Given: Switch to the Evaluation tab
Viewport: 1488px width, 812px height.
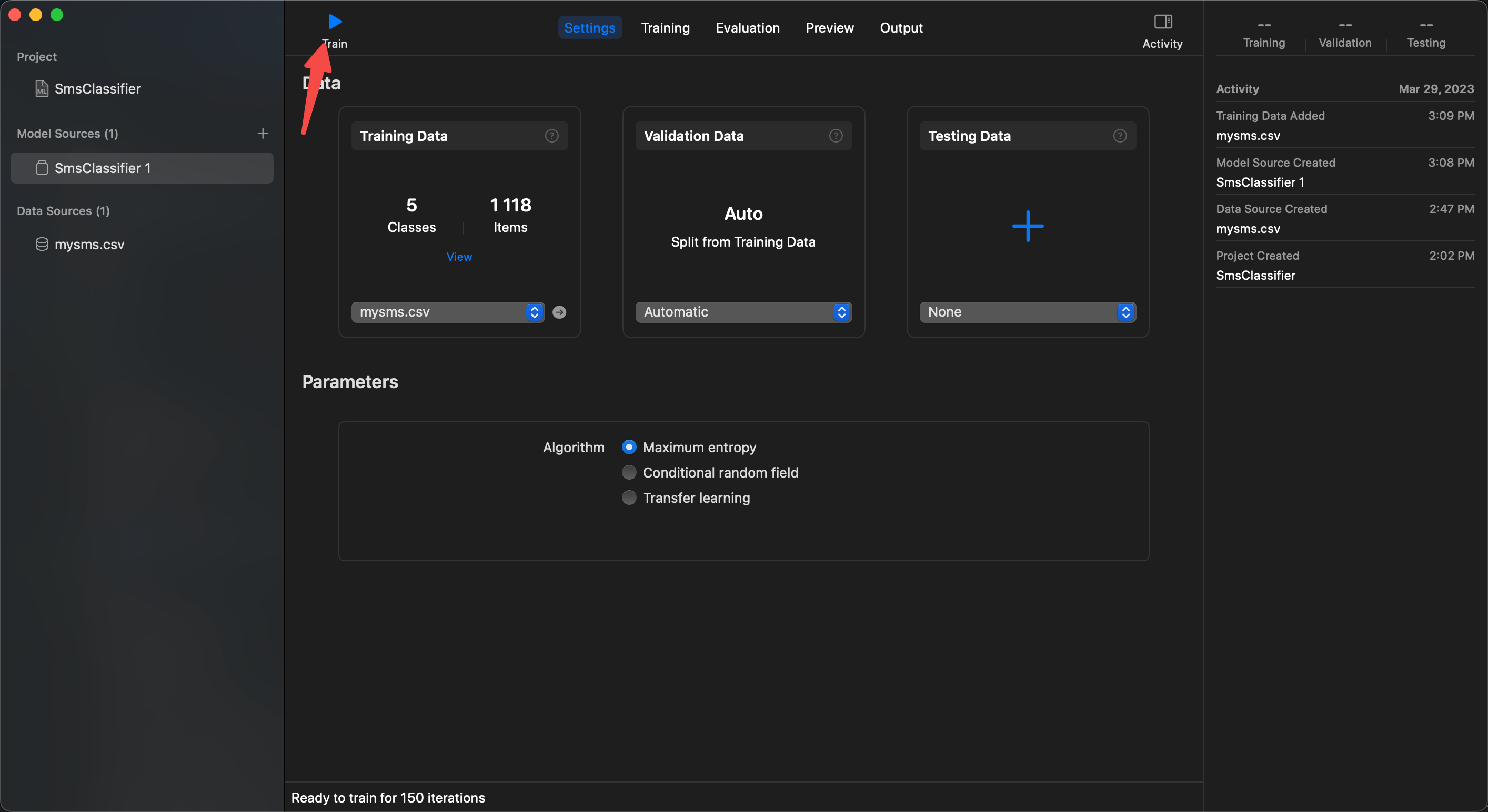Looking at the screenshot, I should pos(748,28).
